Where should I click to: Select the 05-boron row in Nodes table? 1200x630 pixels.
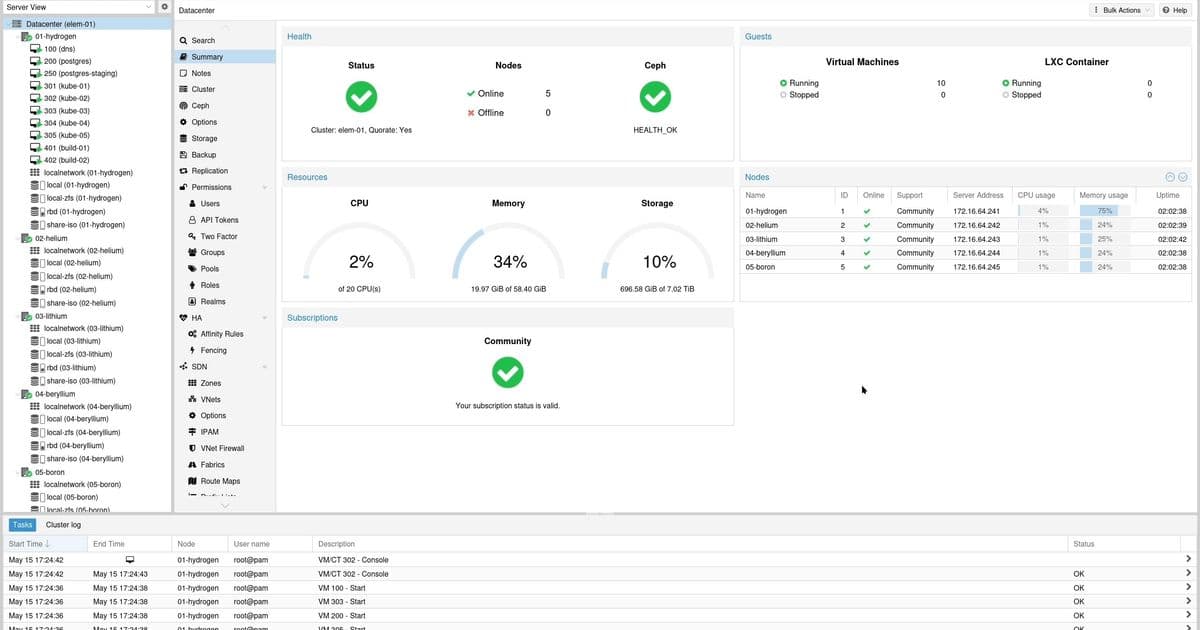pyautogui.click(x=967, y=267)
